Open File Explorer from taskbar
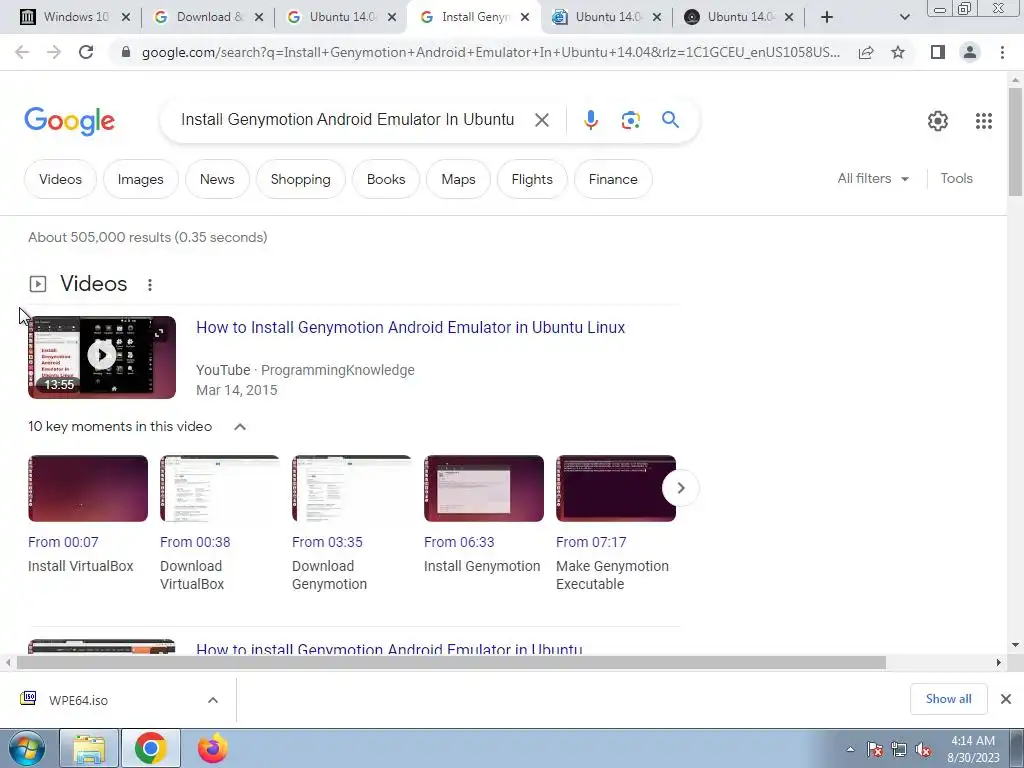 [x=89, y=748]
